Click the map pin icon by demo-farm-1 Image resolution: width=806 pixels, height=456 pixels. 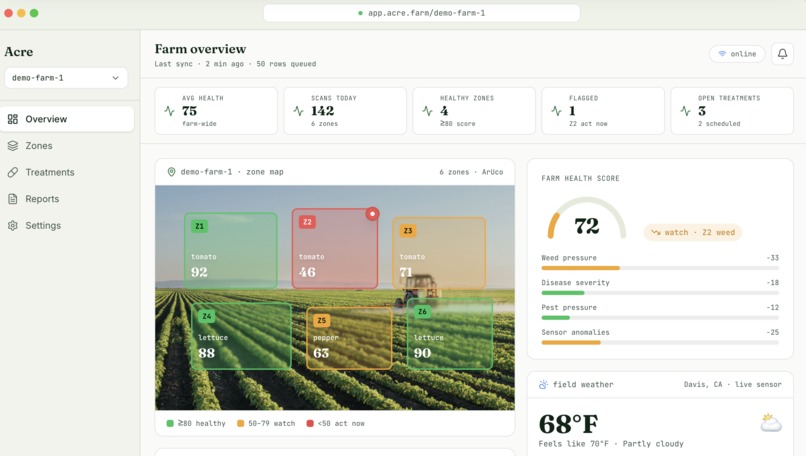tap(171, 172)
